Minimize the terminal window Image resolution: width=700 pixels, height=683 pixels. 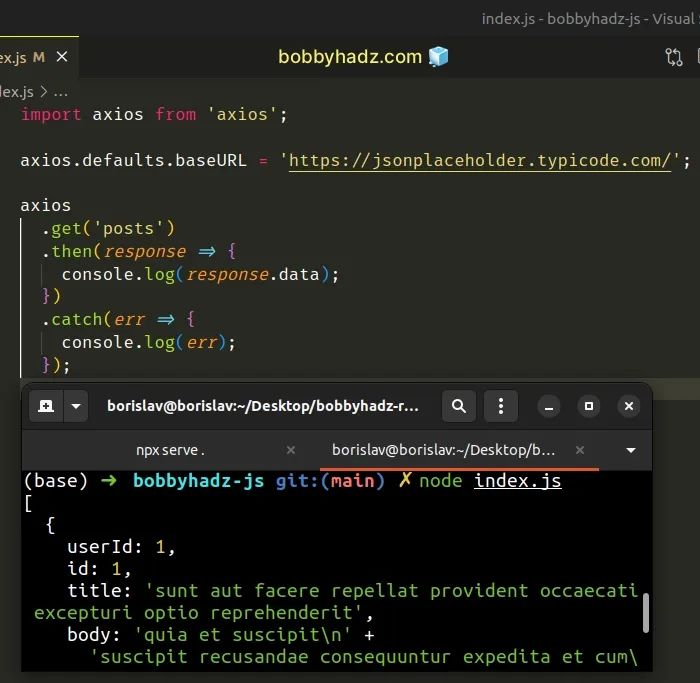pyautogui.click(x=549, y=407)
